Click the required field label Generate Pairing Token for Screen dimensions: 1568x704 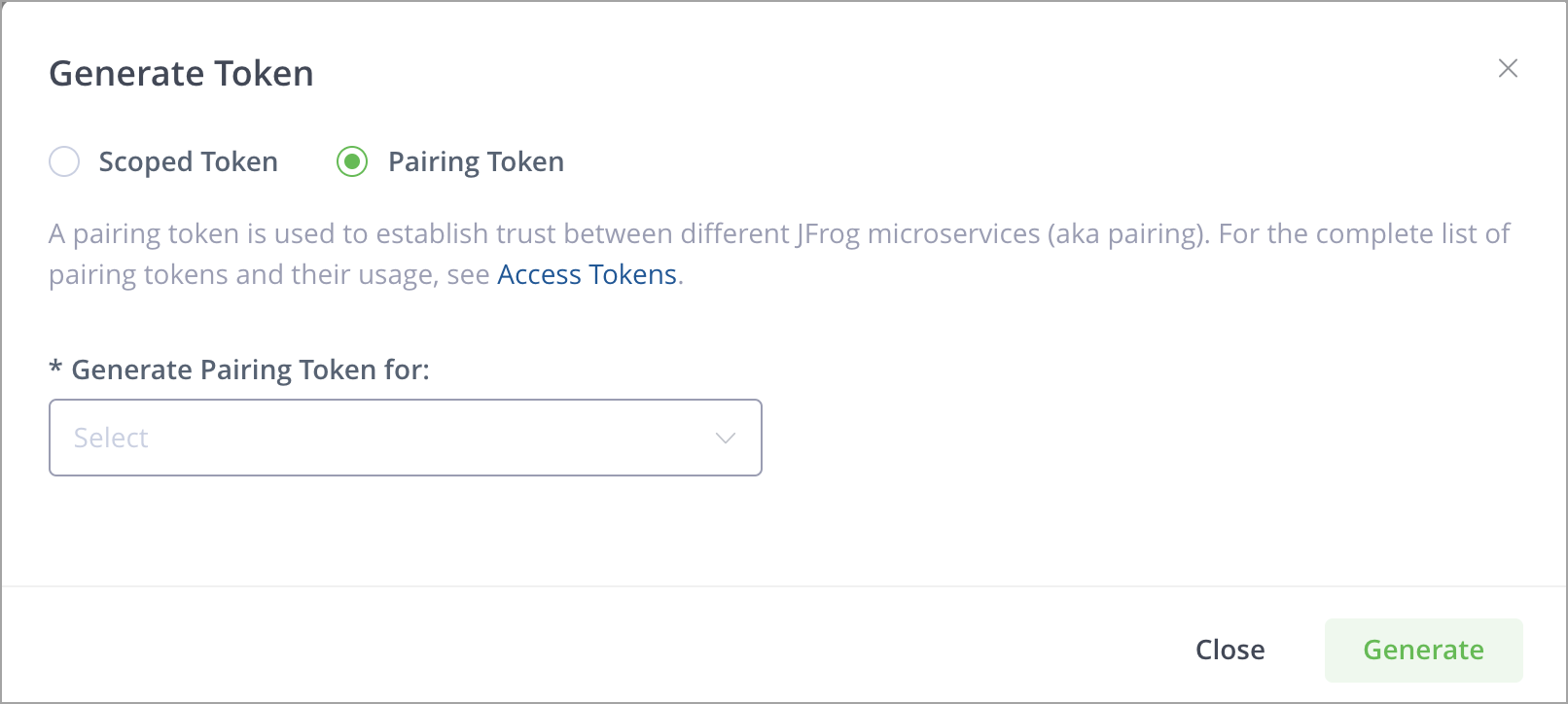click(239, 370)
